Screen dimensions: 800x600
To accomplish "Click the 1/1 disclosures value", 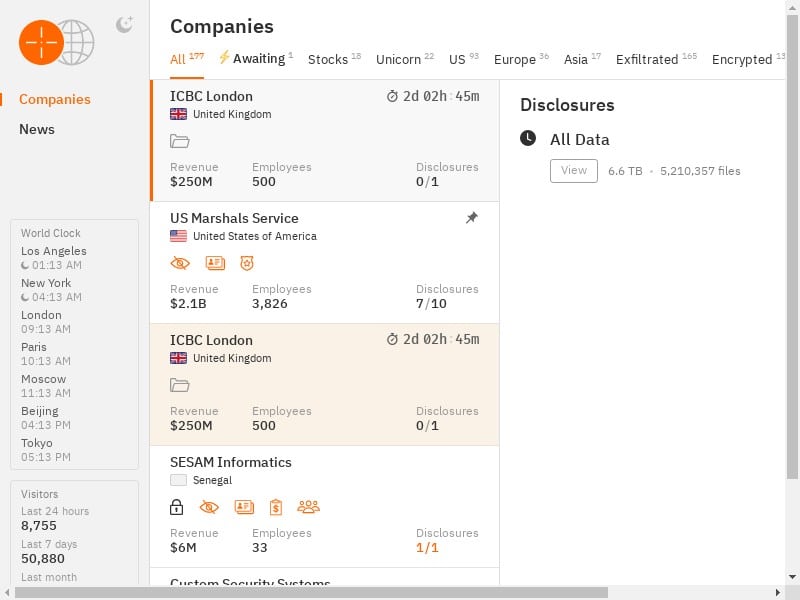I will 427,547.
